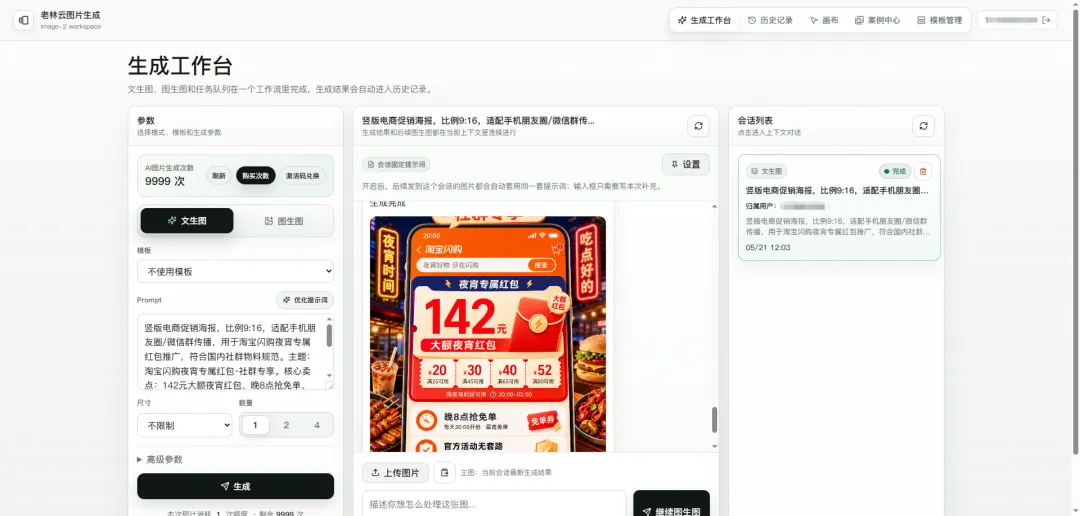Select quantity 2
This screenshot has width=1080, height=516.
pos(286,426)
